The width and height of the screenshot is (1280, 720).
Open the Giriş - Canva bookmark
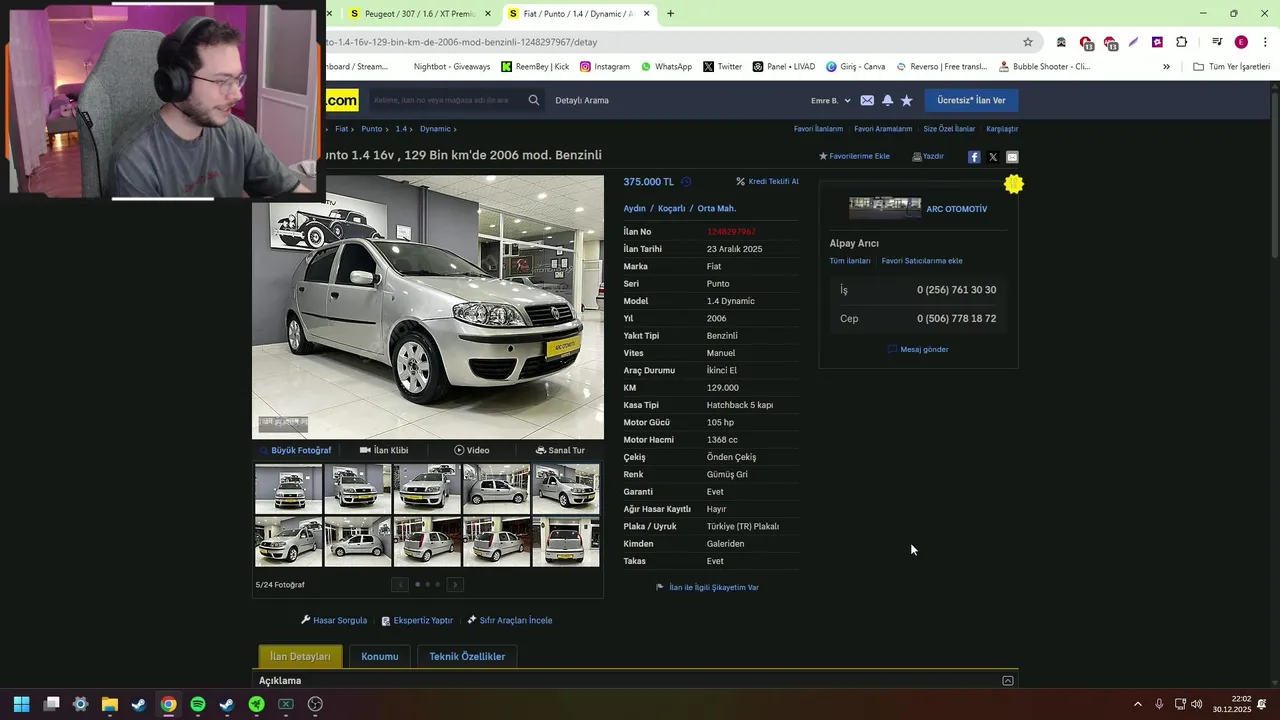tap(855, 67)
